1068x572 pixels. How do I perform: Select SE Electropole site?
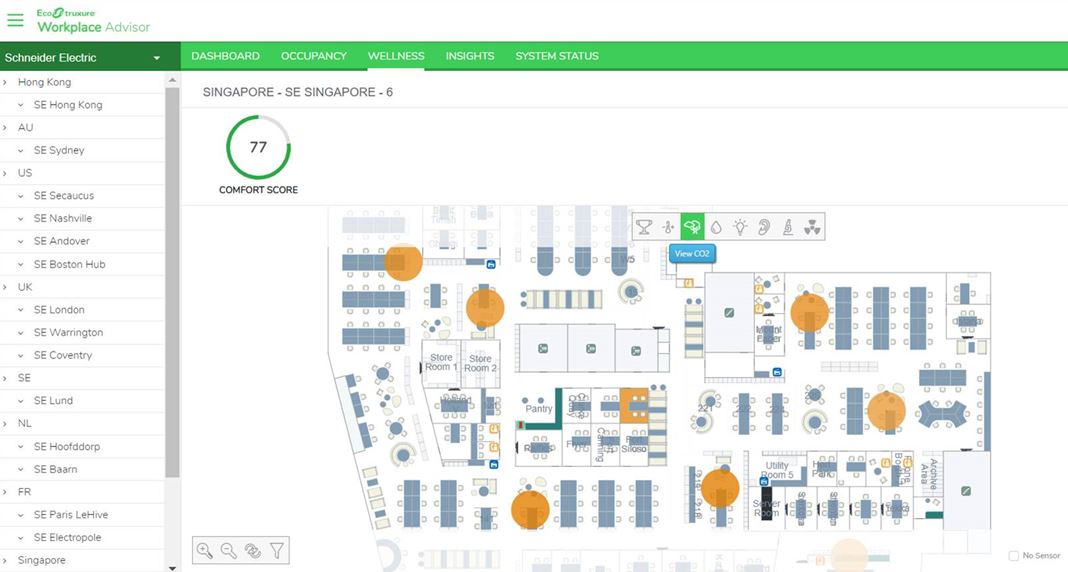67,537
